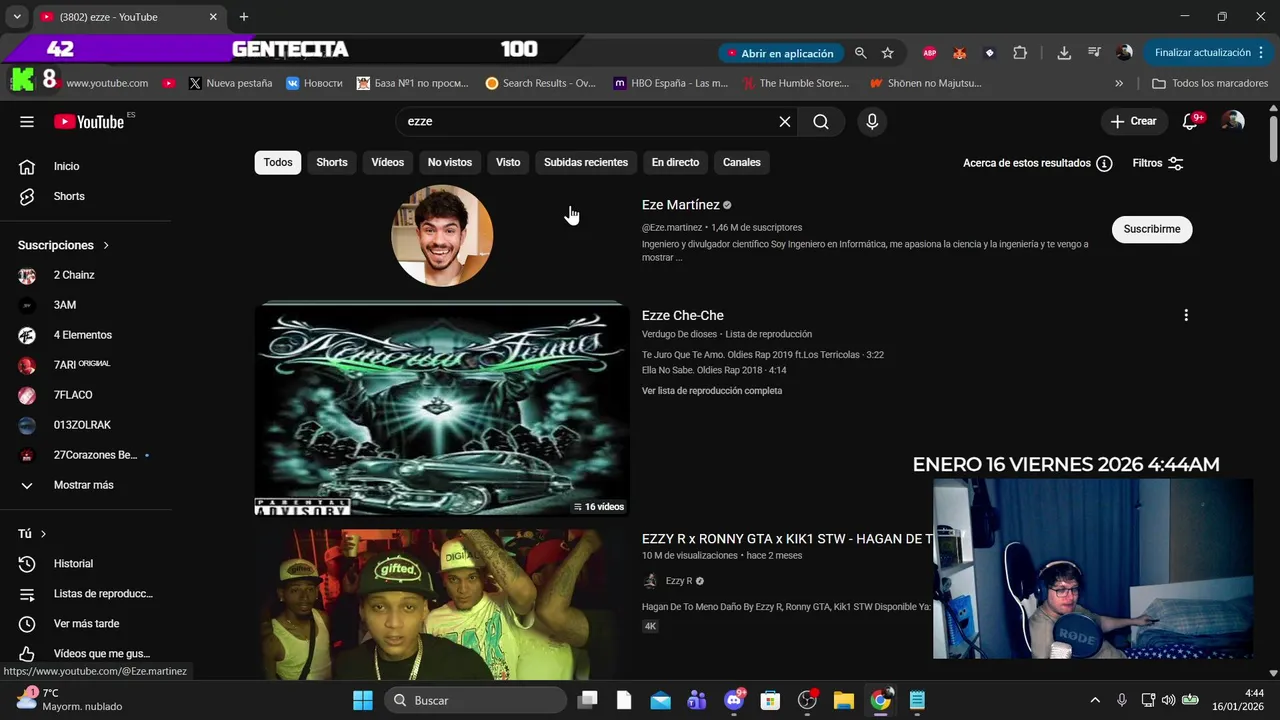Open the YouTube notifications bell

[x=1190, y=121]
